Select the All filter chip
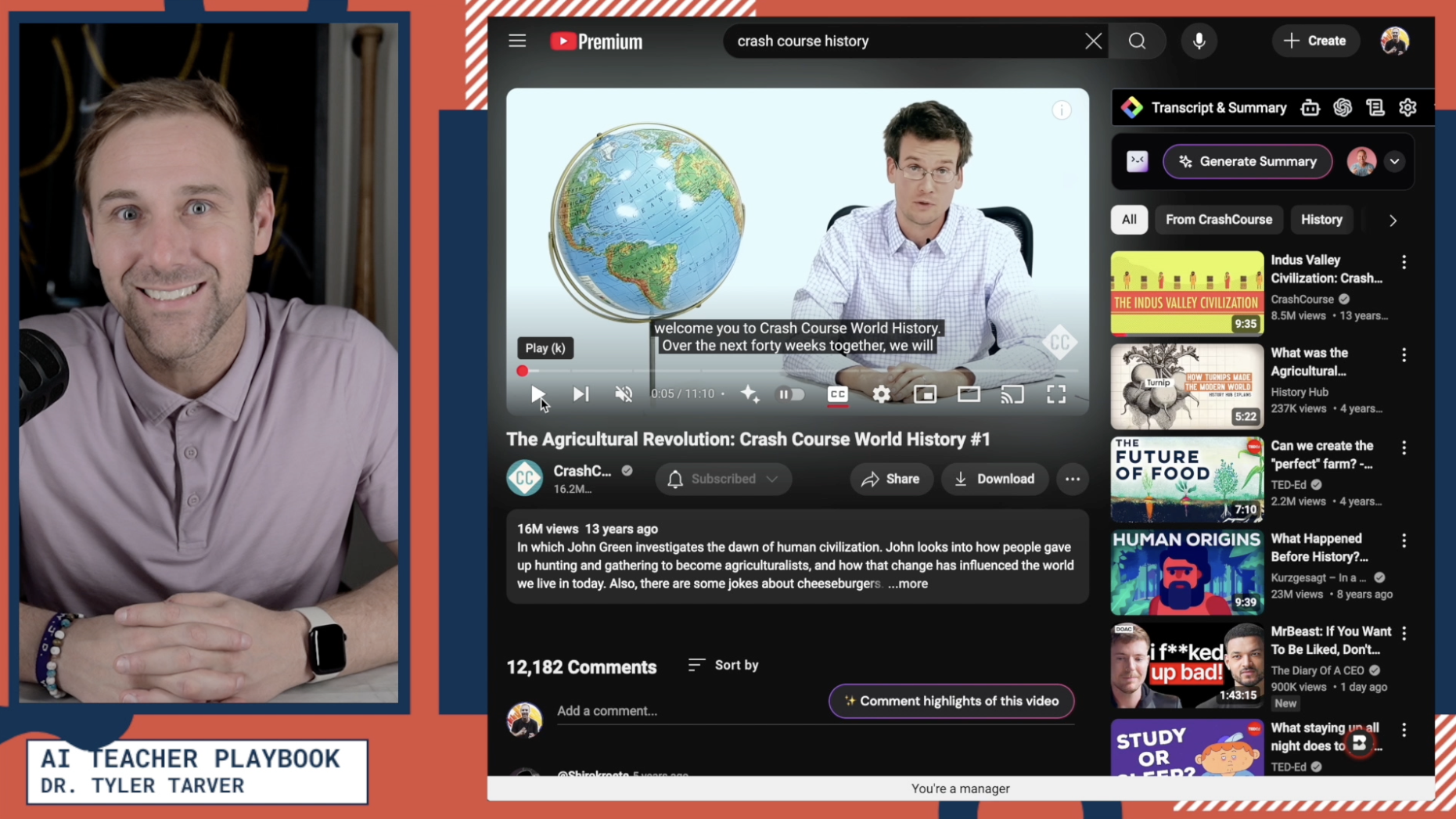The height and width of the screenshot is (819, 1456). (1128, 220)
